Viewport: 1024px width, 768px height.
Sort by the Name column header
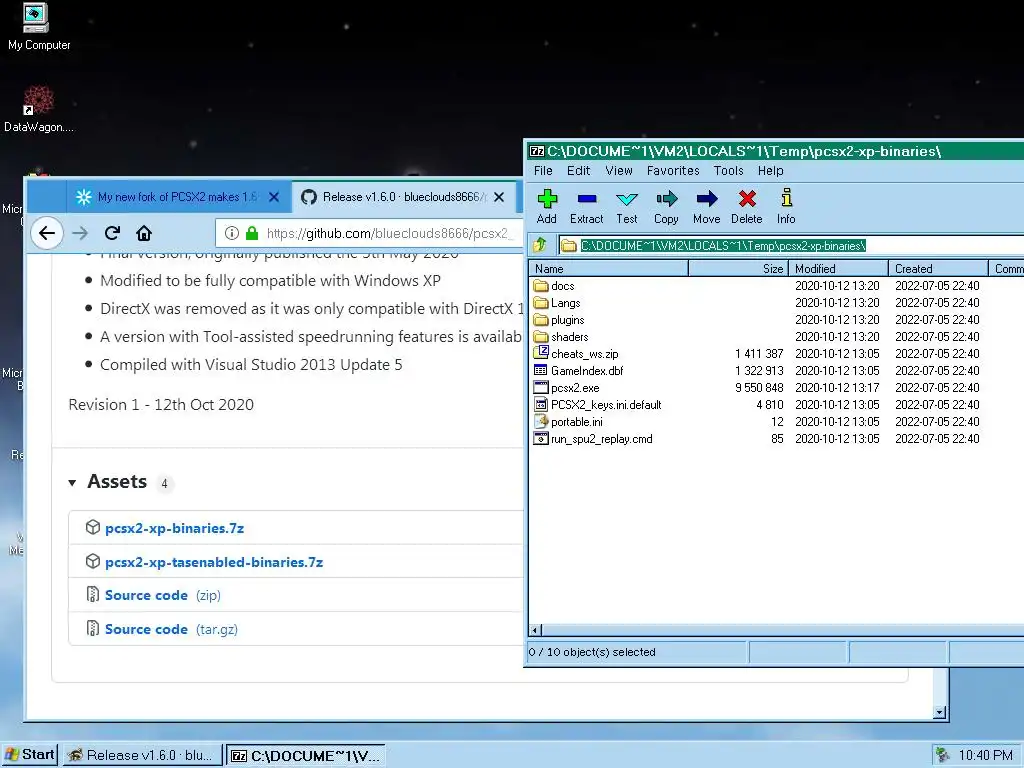pyautogui.click(x=608, y=268)
